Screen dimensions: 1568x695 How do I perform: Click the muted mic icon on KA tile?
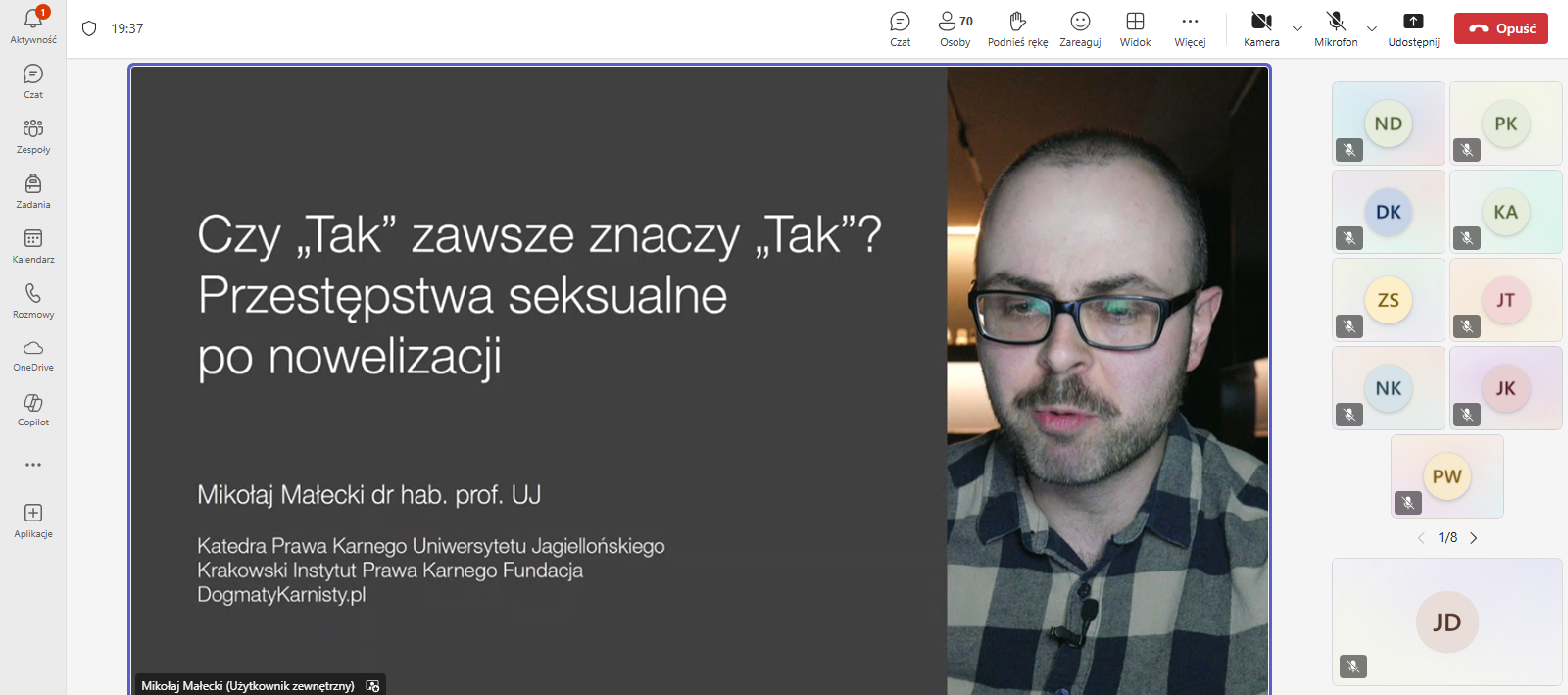click(1467, 238)
